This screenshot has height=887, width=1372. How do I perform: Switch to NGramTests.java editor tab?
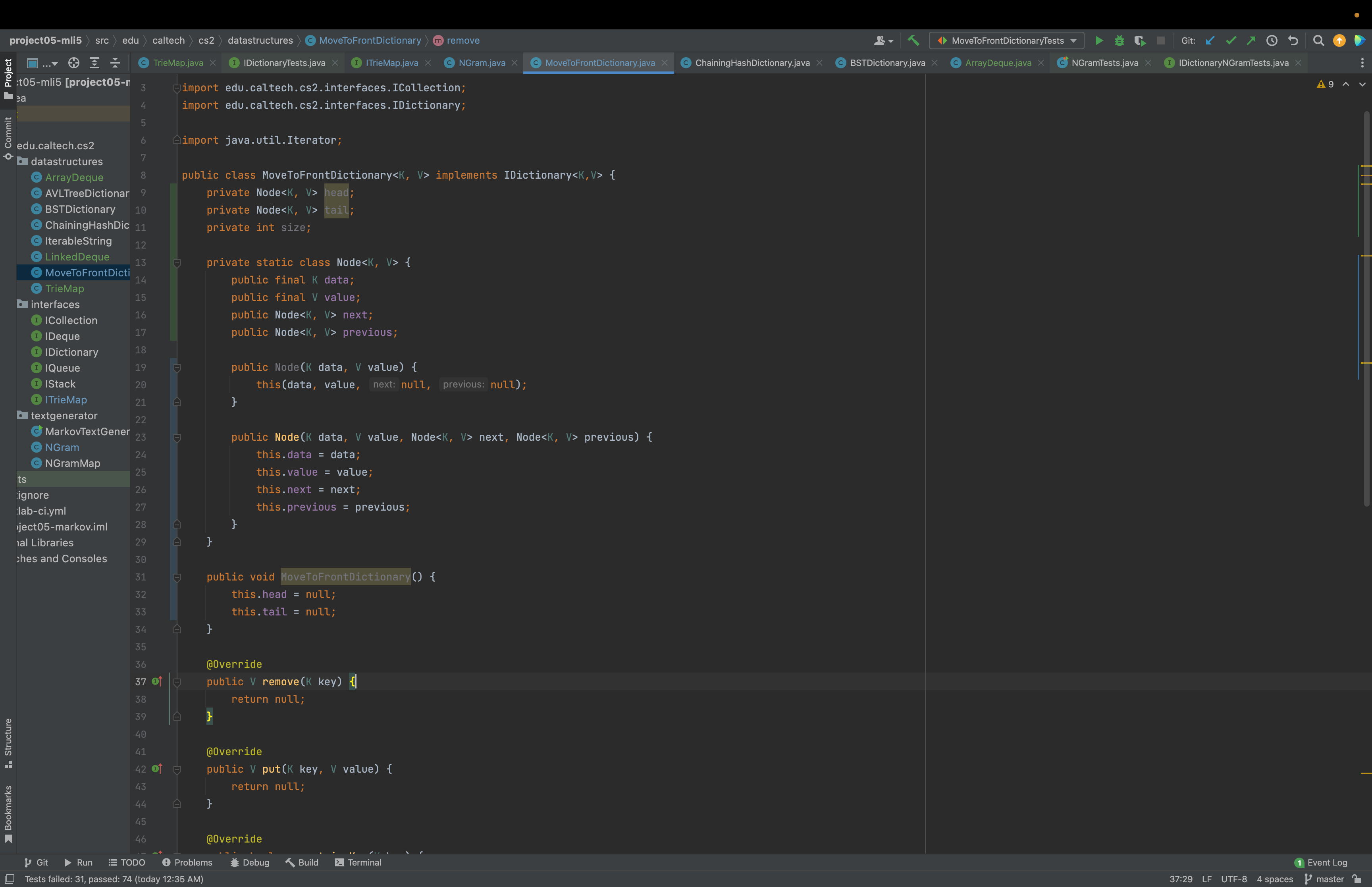[x=1104, y=63]
